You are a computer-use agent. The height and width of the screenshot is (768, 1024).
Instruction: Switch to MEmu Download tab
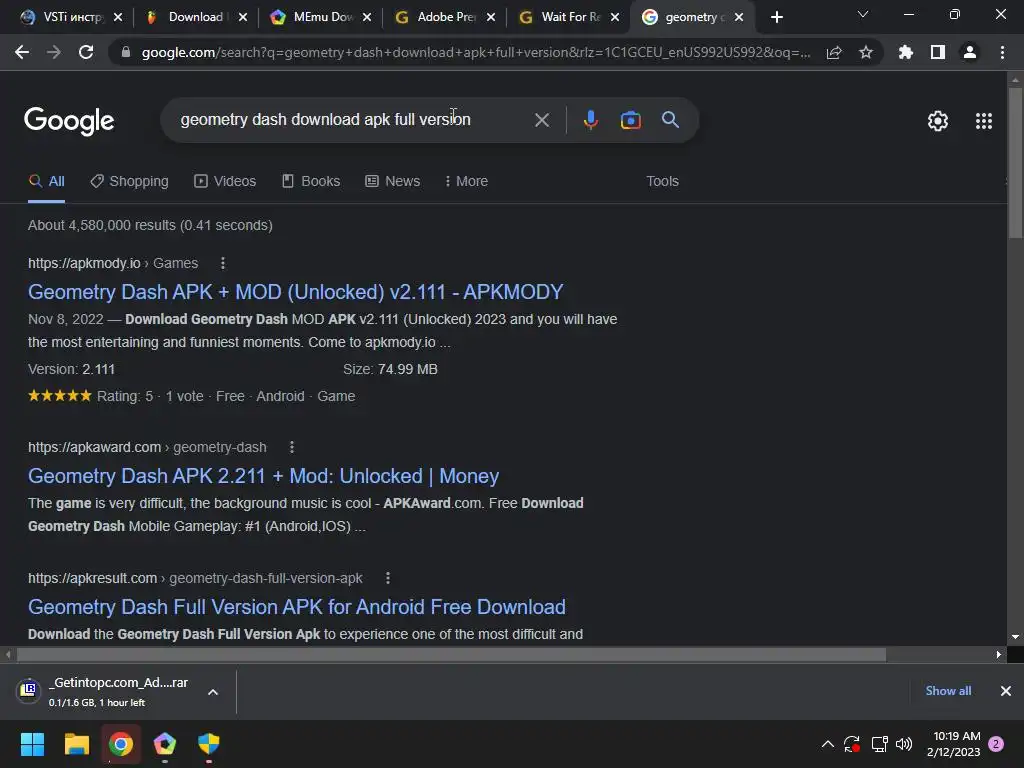coord(321,18)
